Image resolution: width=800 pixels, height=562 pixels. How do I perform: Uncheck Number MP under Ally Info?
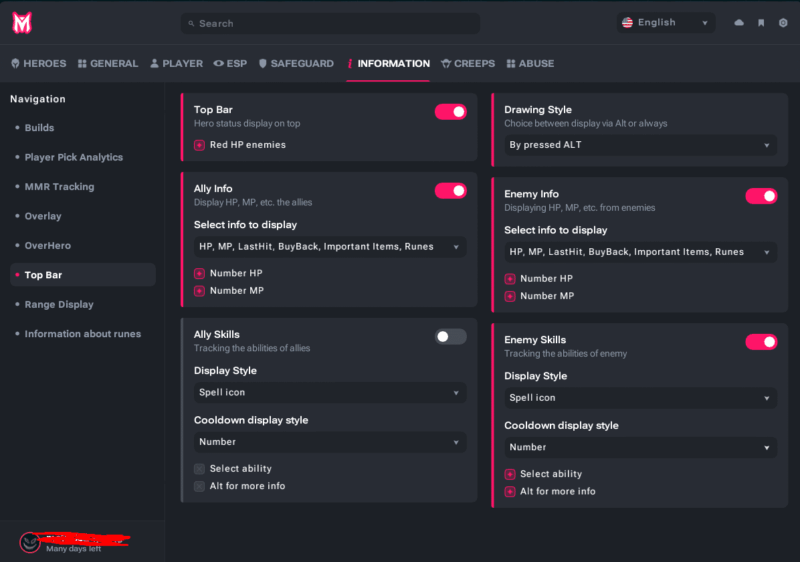[x=199, y=291]
